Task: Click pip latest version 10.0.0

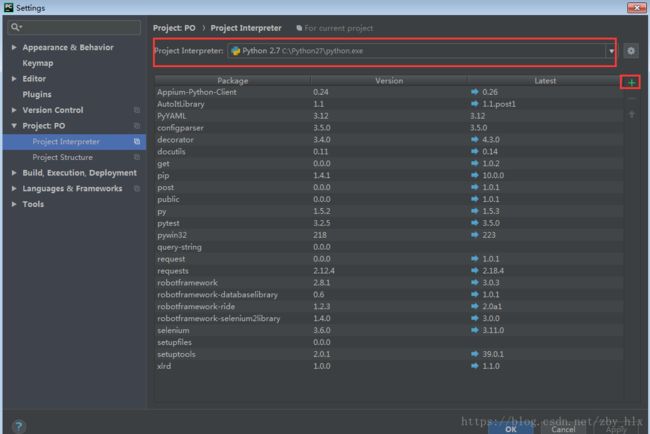Action: 493,175
